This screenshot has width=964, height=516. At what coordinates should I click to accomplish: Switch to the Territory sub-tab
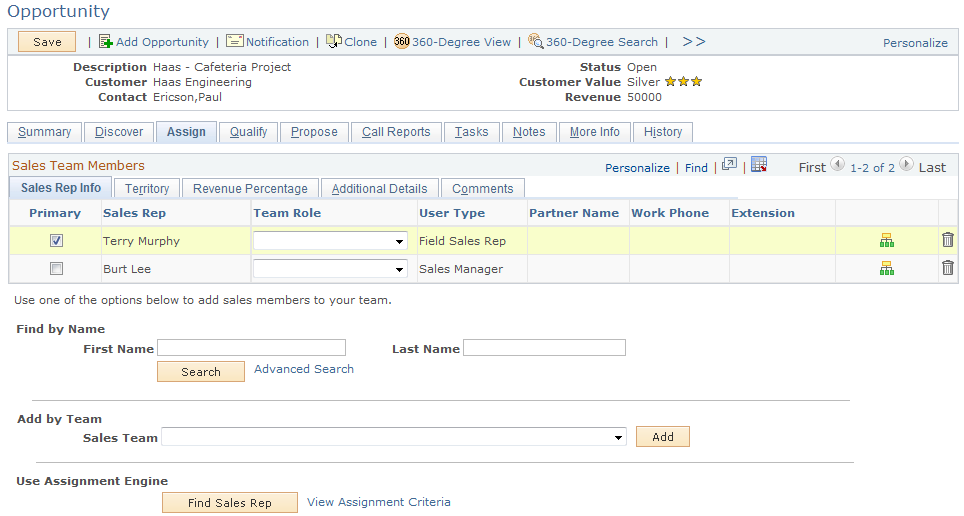147,188
